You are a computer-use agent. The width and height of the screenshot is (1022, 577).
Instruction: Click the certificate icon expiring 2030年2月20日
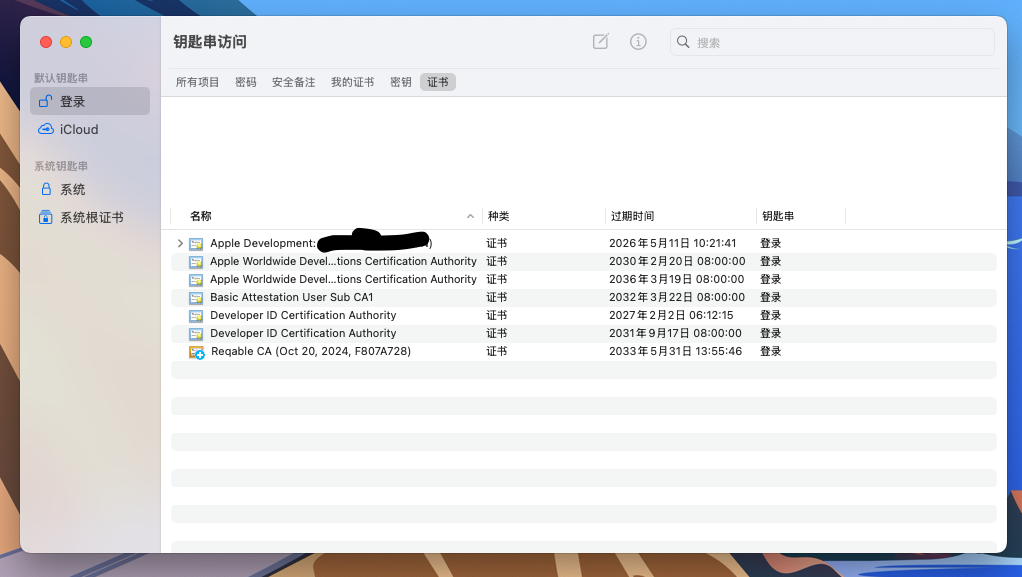point(196,262)
